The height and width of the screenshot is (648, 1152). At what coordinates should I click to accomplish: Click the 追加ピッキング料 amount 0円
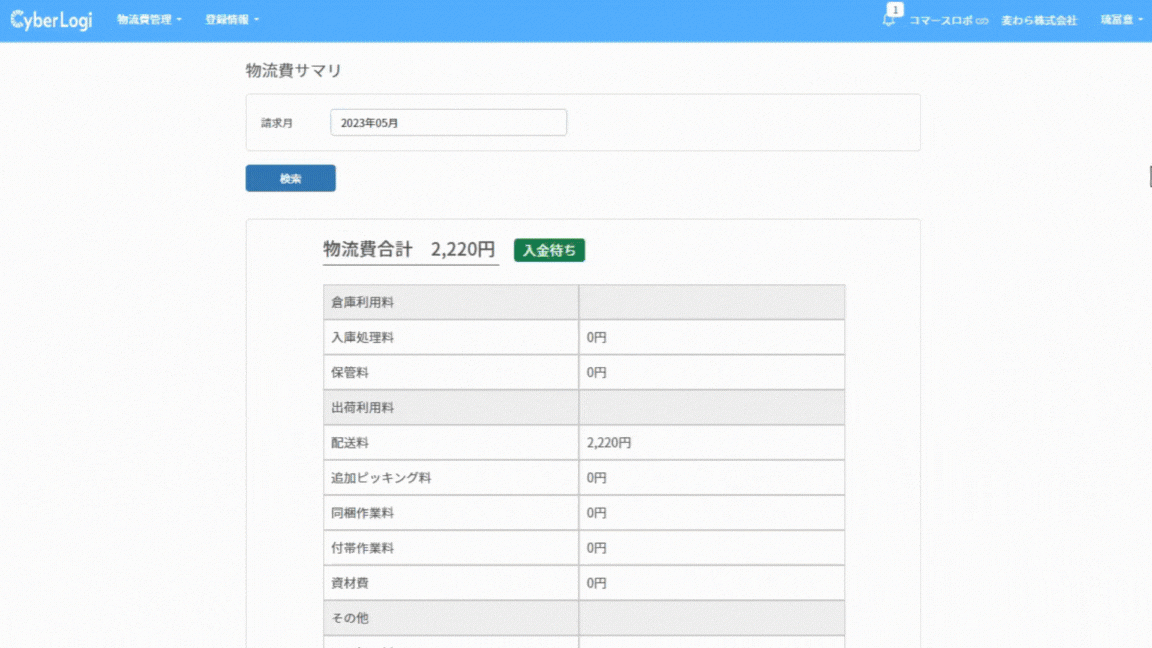point(597,478)
